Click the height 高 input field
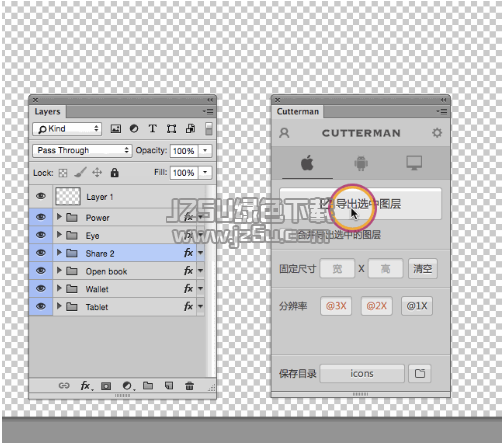The image size is (503, 443). pos(385,269)
